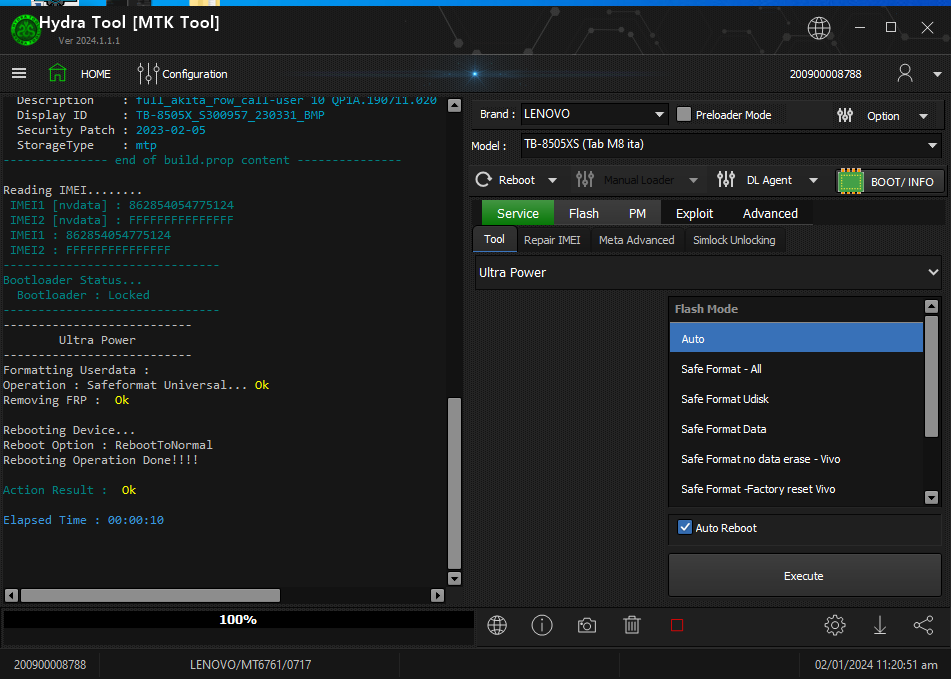Image resolution: width=951 pixels, height=679 pixels.
Task: Click LENOVO/MT6761/0717 in status bar
Action: (250, 664)
